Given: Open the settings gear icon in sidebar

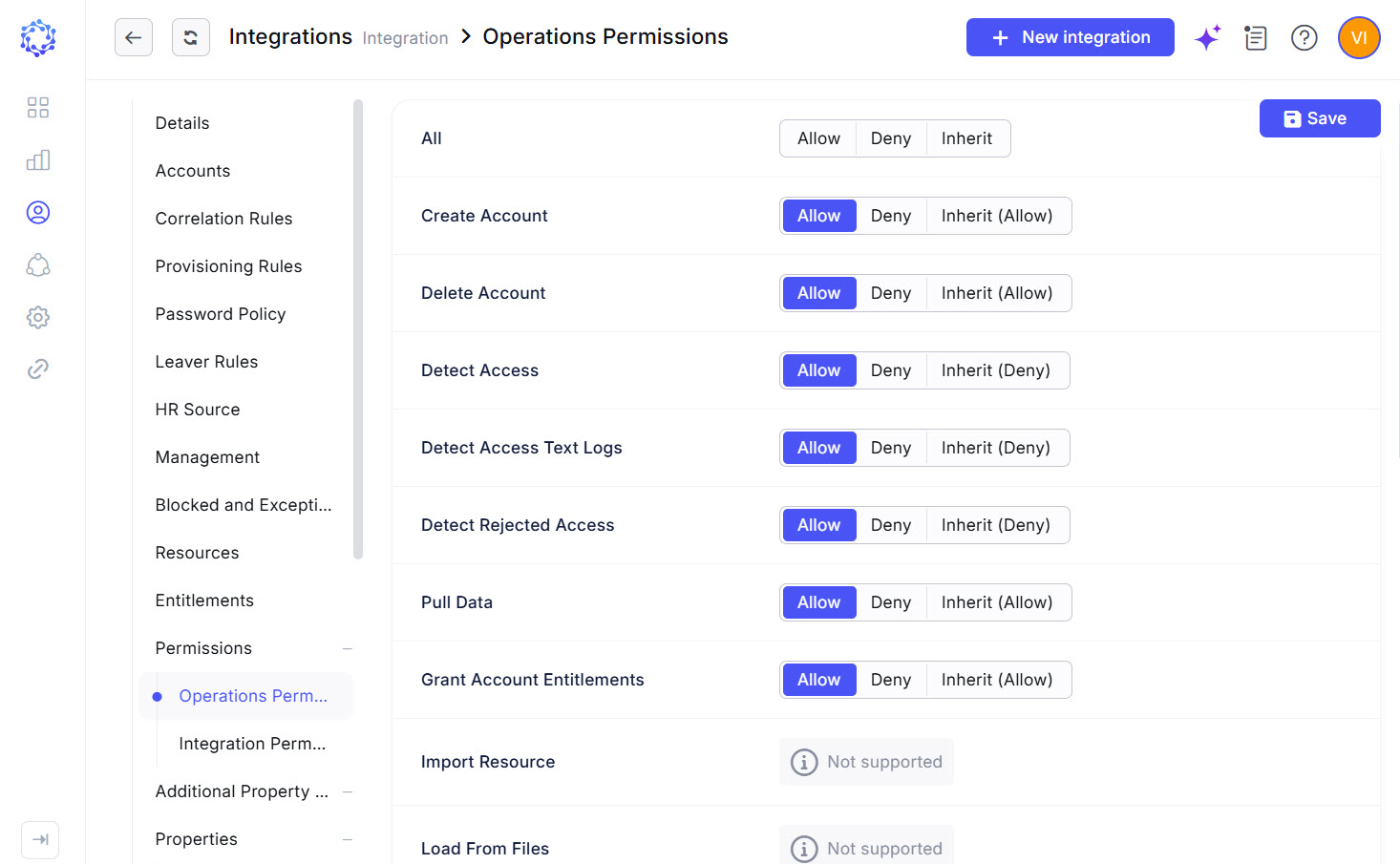Looking at the screenshot, I should [38, 317].
